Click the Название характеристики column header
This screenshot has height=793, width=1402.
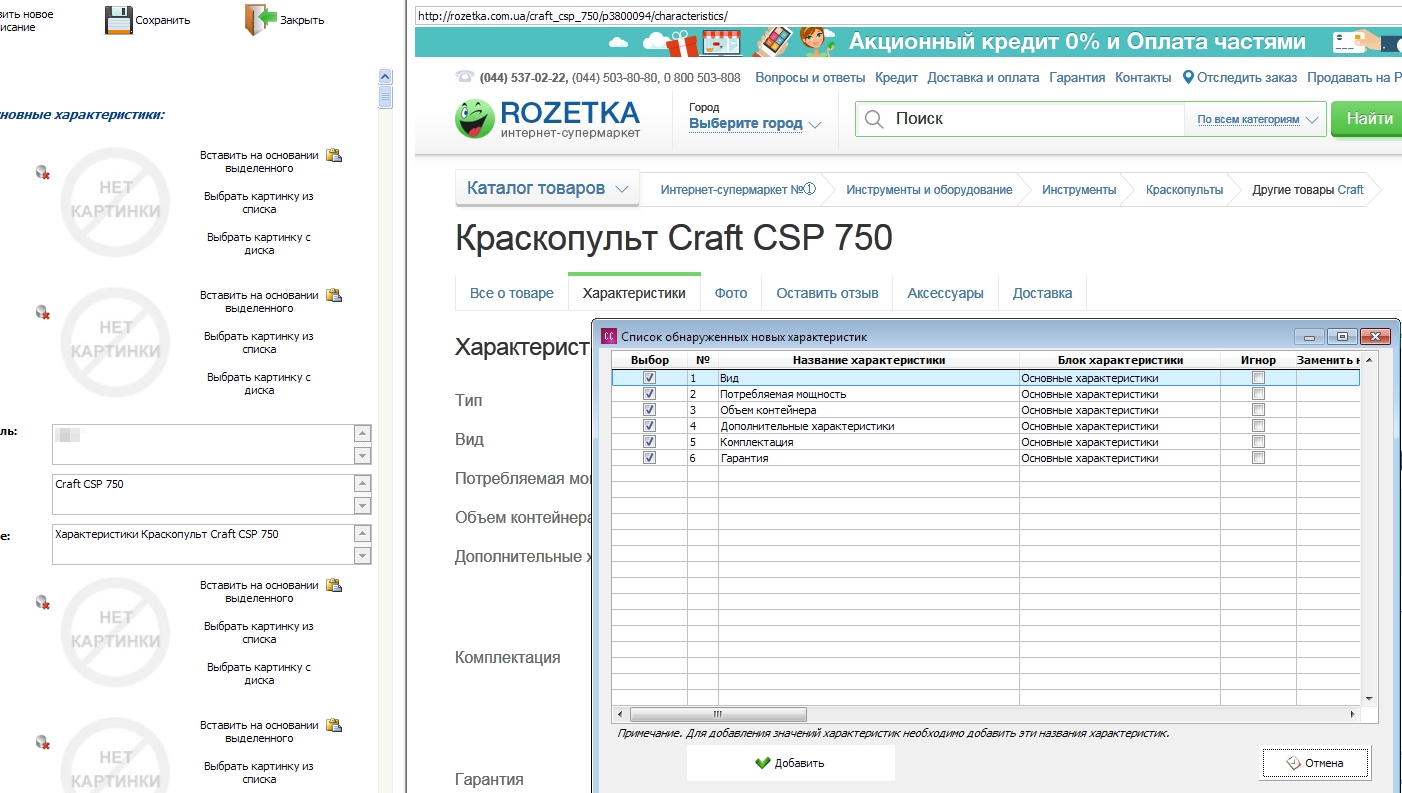click(x=869, y=360)
